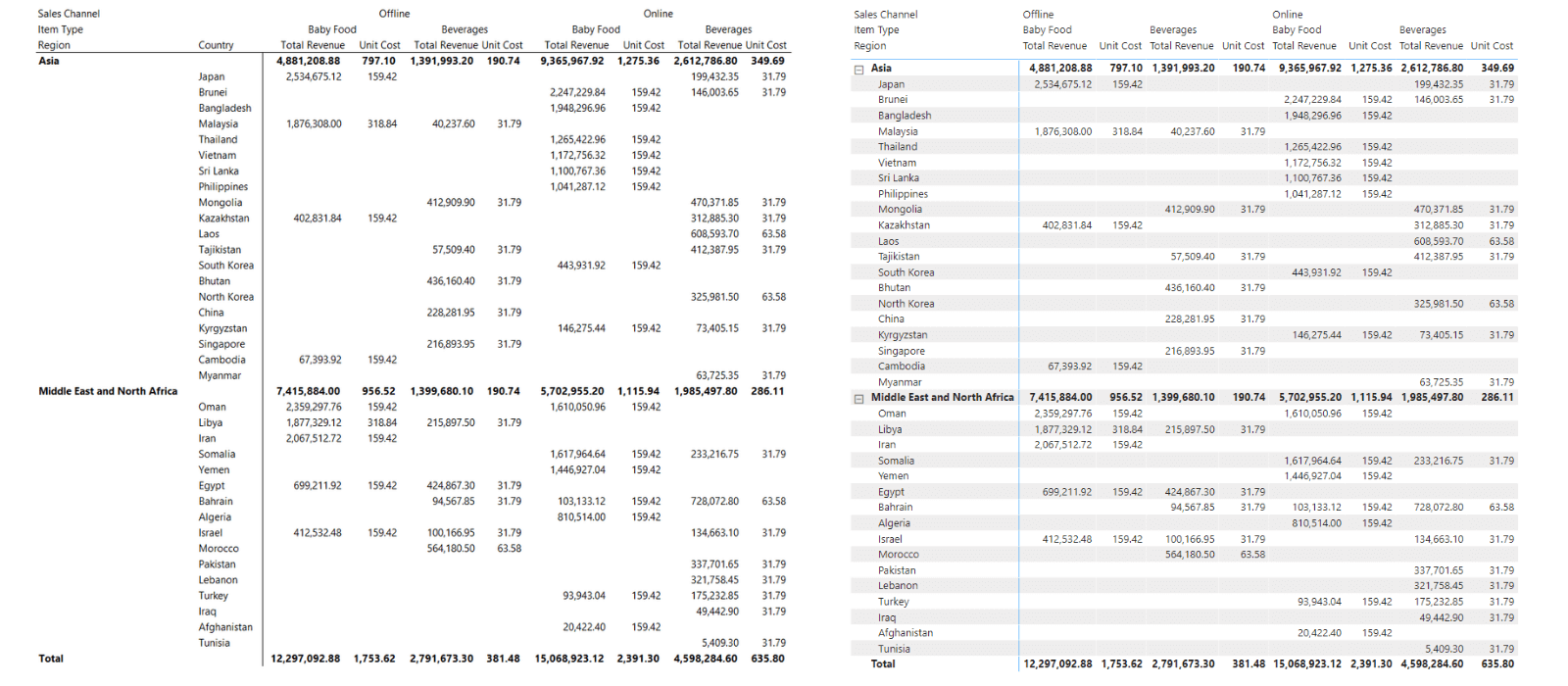The width and height of the screenshot is (1568, 686).
Task: Collapse the Middle East and North Africa group
Action: (x=859, y=399)
